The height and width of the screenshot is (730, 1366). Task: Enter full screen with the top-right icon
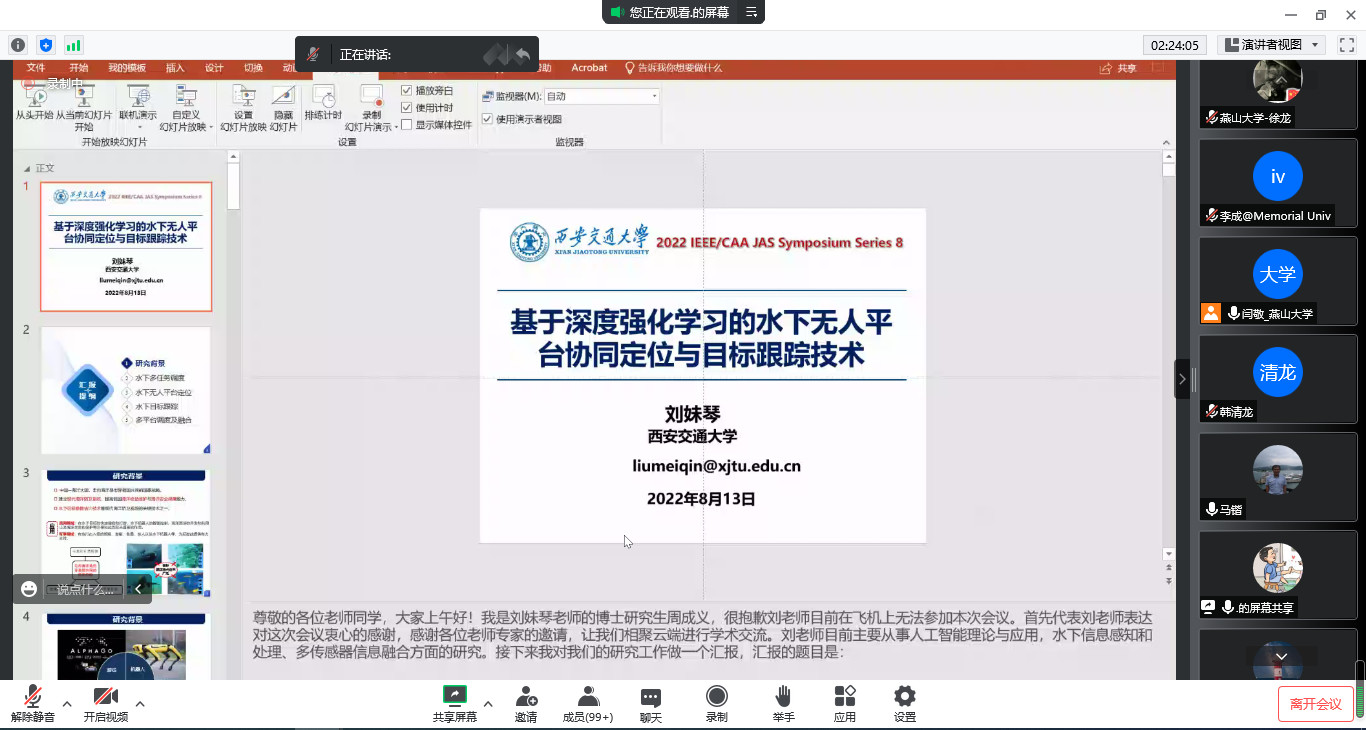pyautogui.click(x=1347, y=45)
